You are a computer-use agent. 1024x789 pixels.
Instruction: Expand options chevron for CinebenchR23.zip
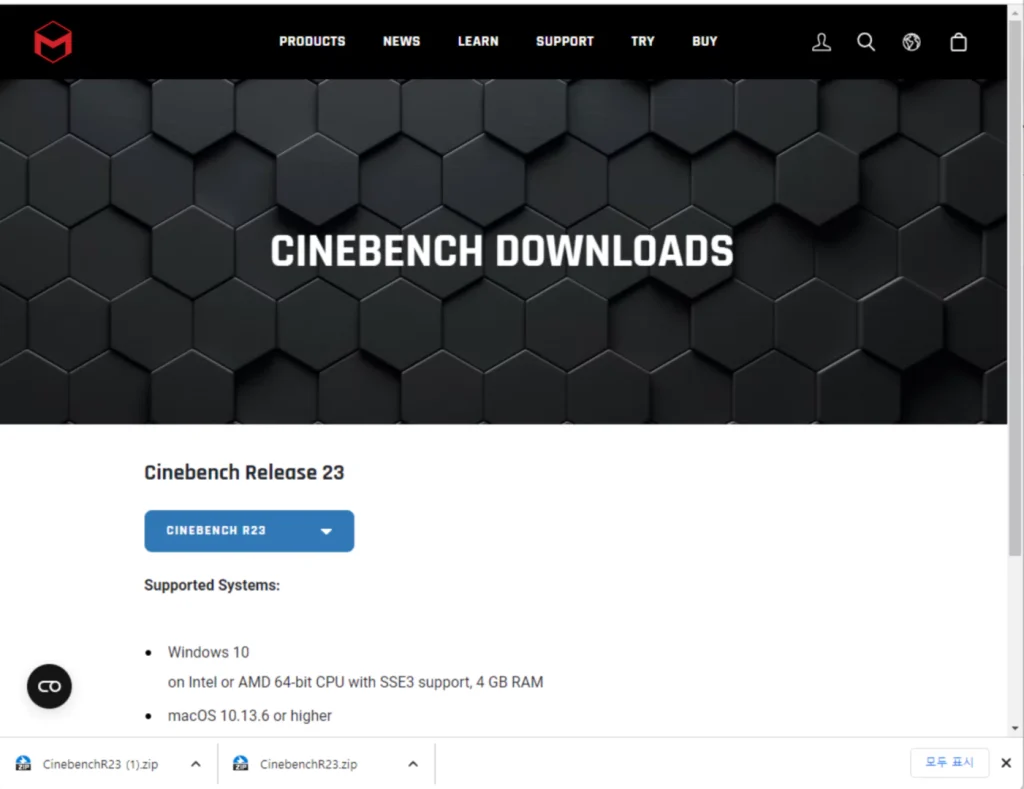(413, 764)
